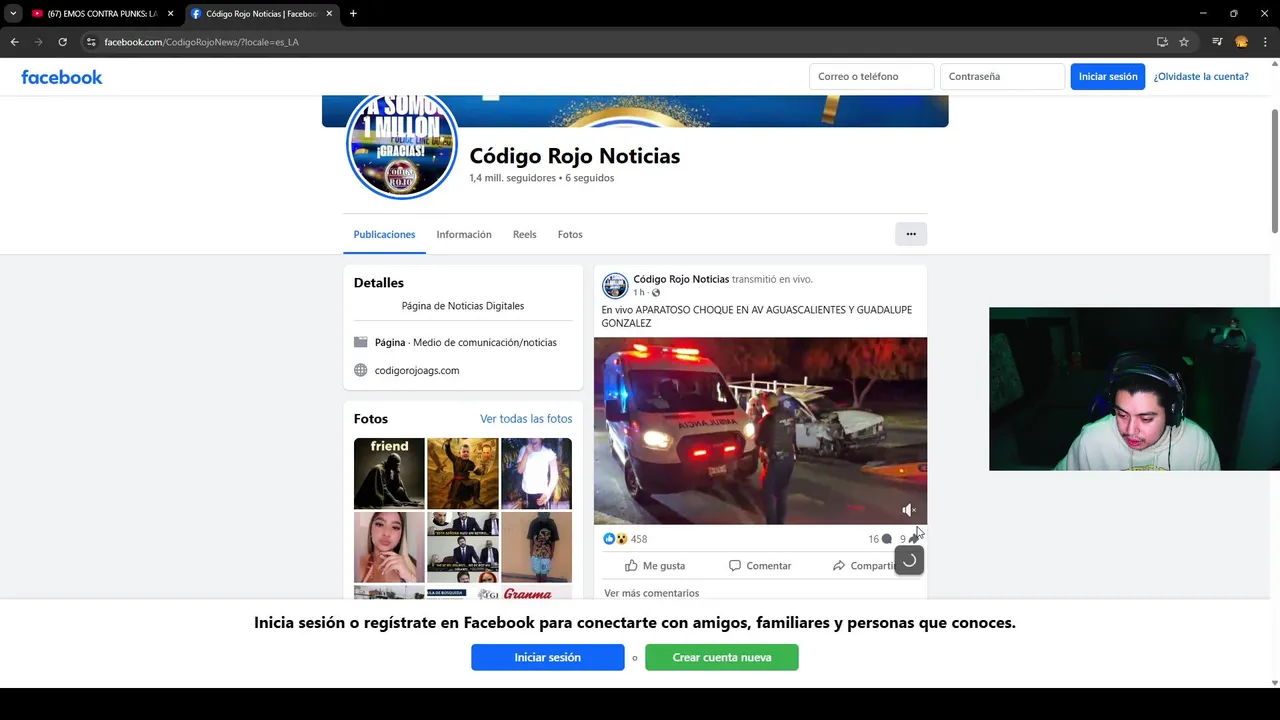Click the Página category flag icon
1280x720 pixels.
click(361, 342)
